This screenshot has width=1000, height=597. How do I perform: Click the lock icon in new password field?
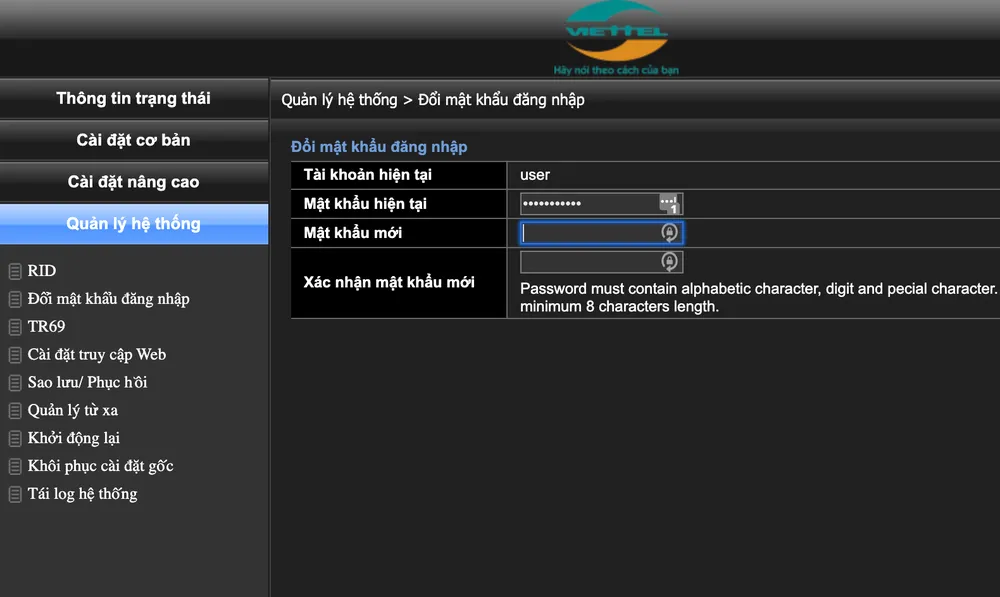coord(669,232)
